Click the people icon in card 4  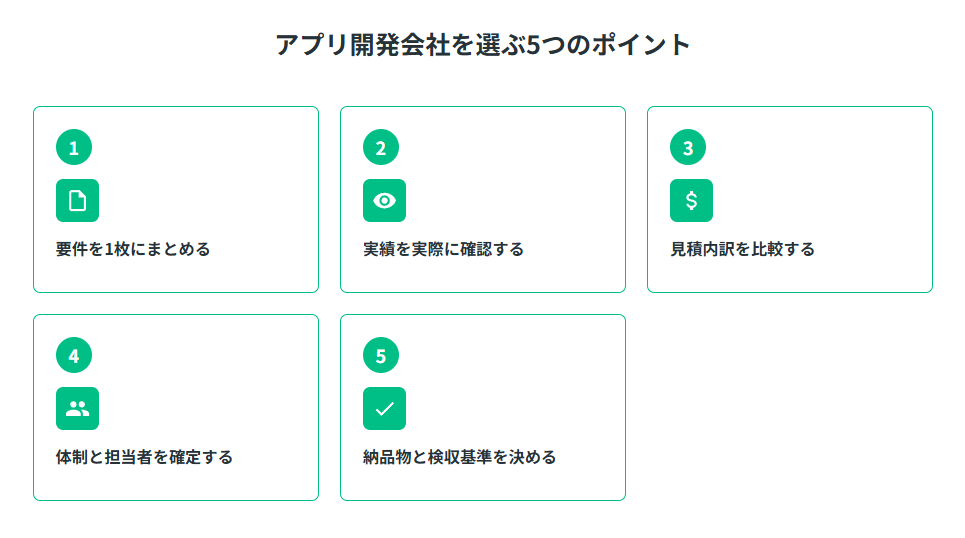77,408
